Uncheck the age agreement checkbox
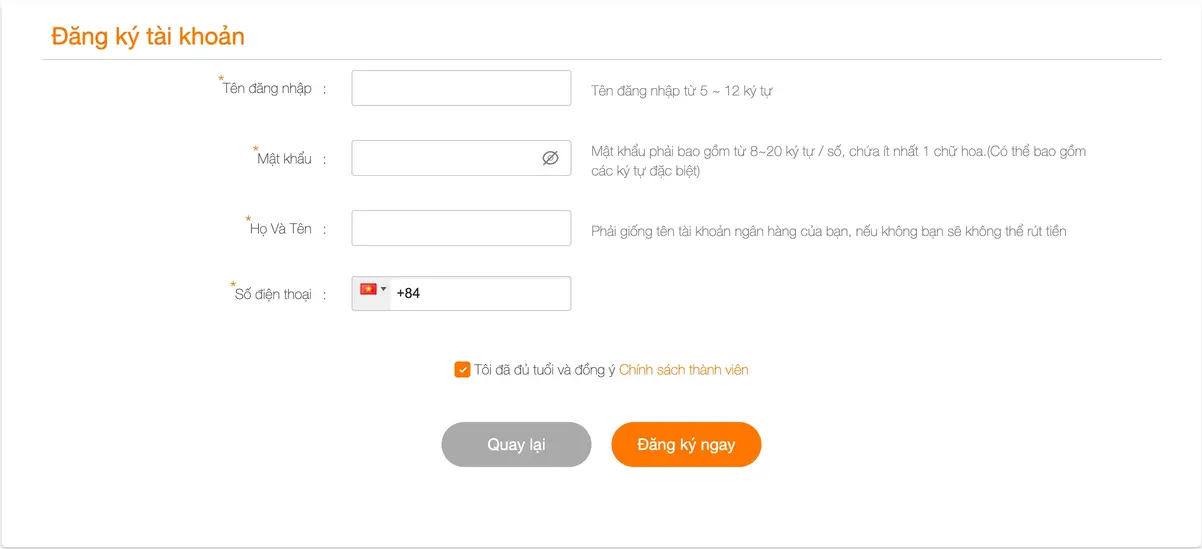 click(462, 370)
